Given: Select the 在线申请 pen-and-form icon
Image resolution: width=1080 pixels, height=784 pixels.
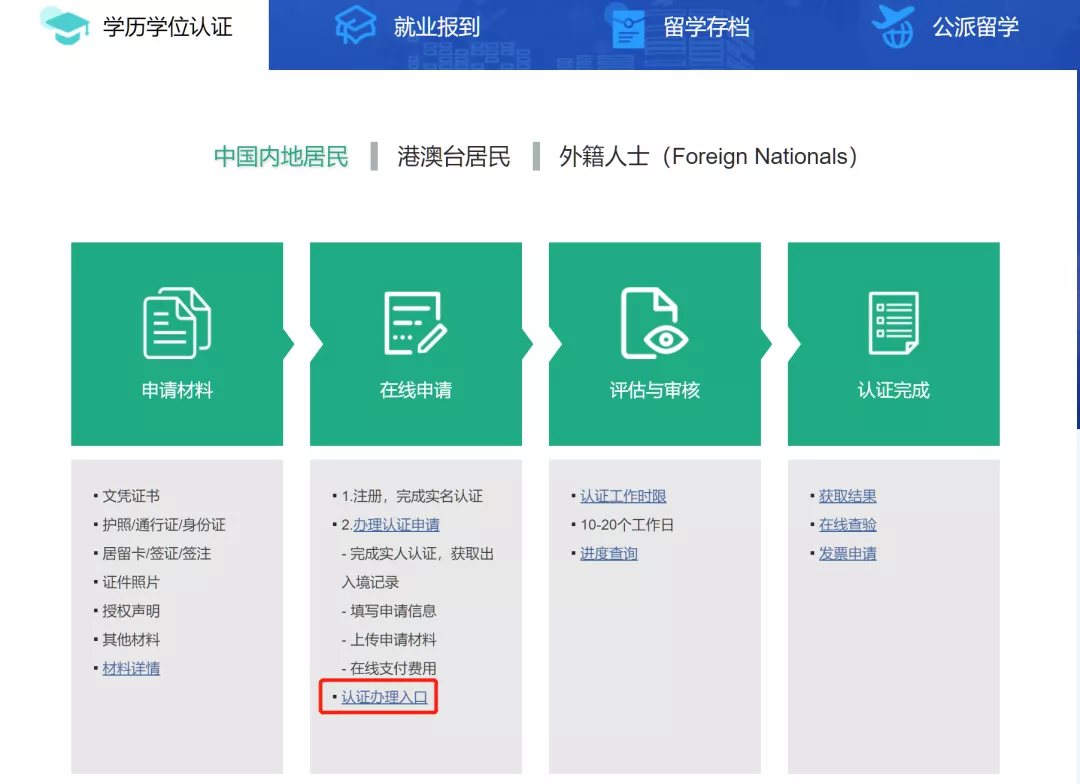Looking at the screenshot, I should point(415,320).
